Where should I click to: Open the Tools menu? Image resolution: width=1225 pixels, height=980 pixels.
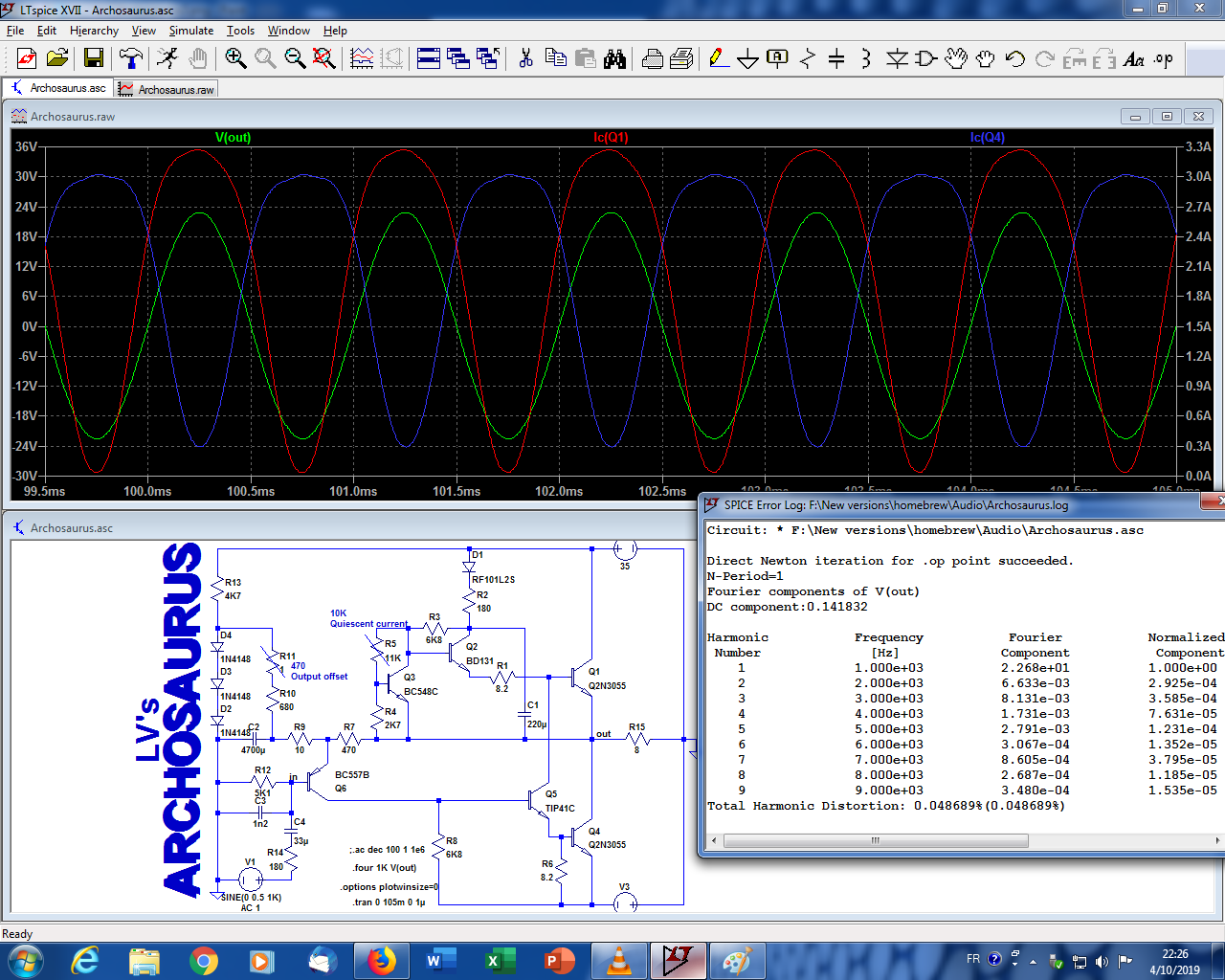240,31
